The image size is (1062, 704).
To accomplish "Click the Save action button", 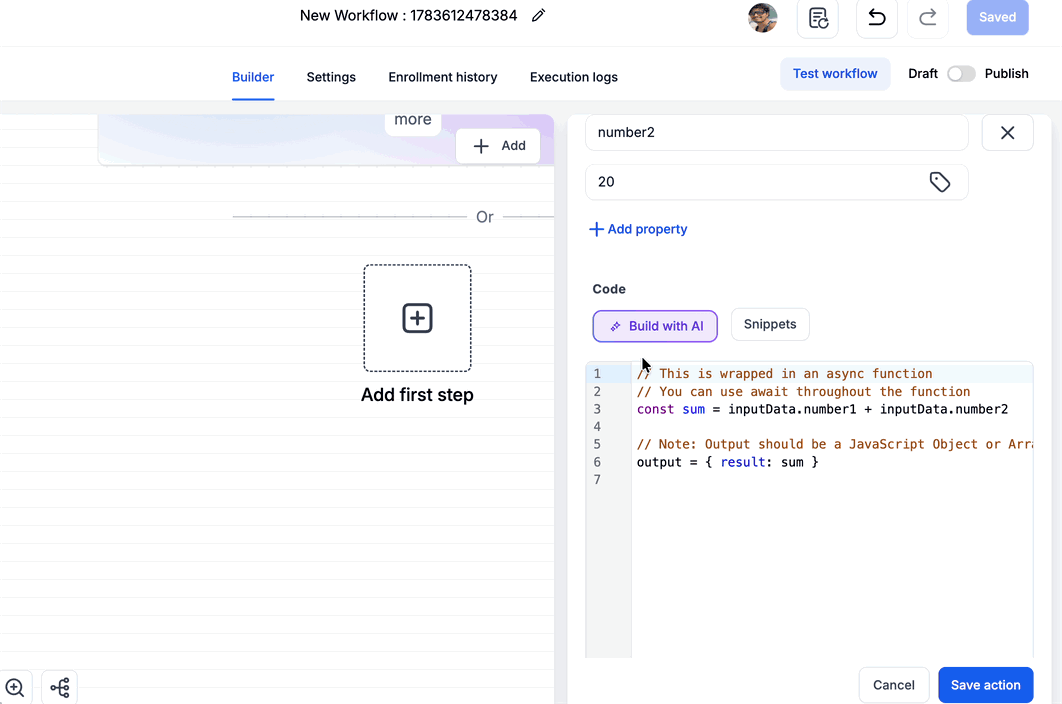I will coord(985,685).
